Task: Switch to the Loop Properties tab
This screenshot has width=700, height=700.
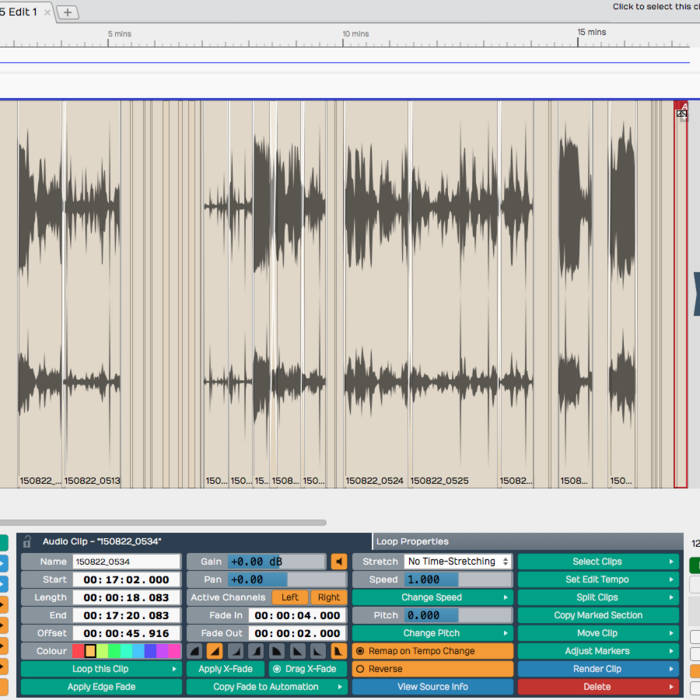Action: (x=412, y=541)
